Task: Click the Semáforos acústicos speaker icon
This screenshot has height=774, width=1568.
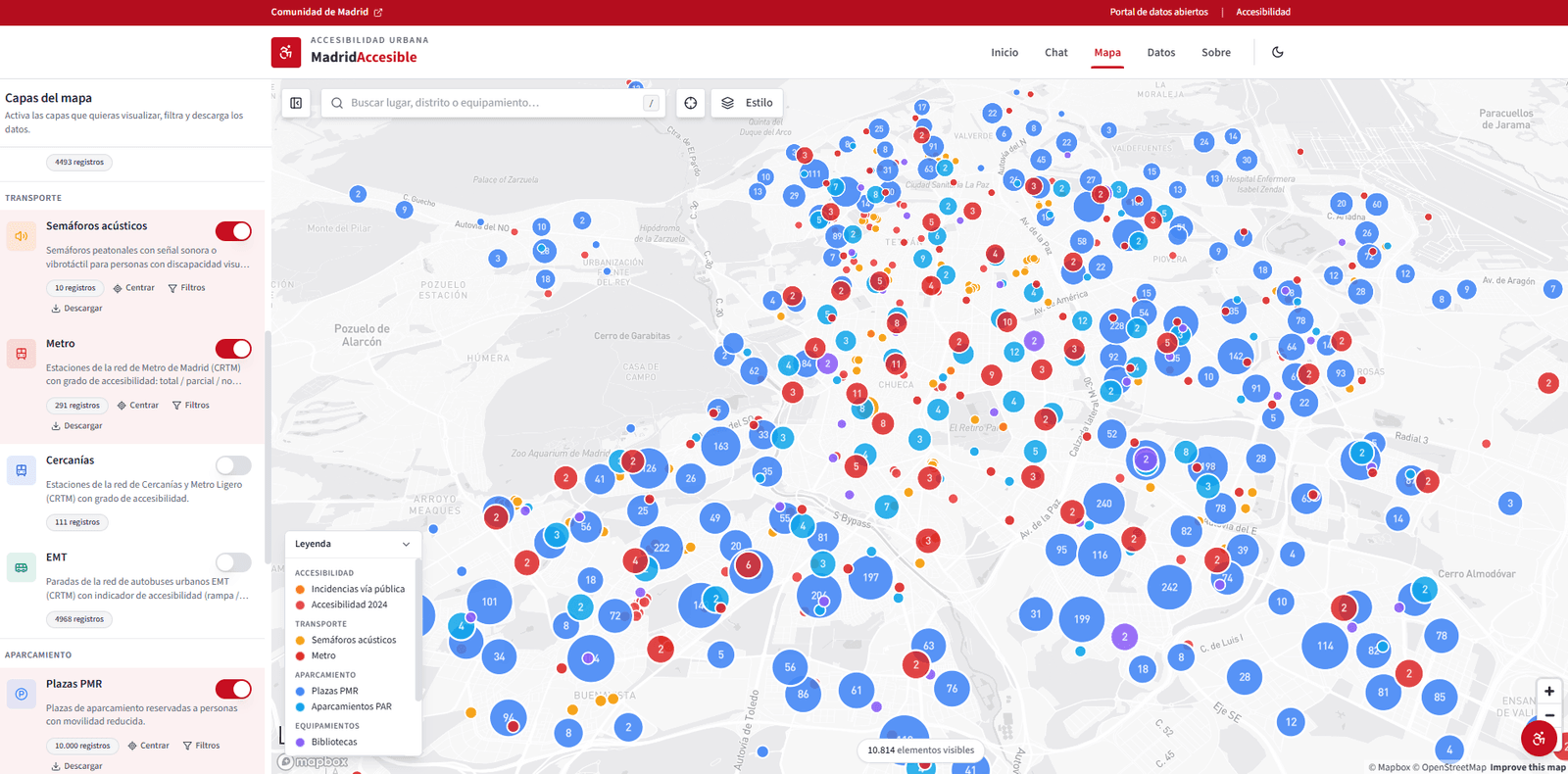Action: click(x=22, y=236)
